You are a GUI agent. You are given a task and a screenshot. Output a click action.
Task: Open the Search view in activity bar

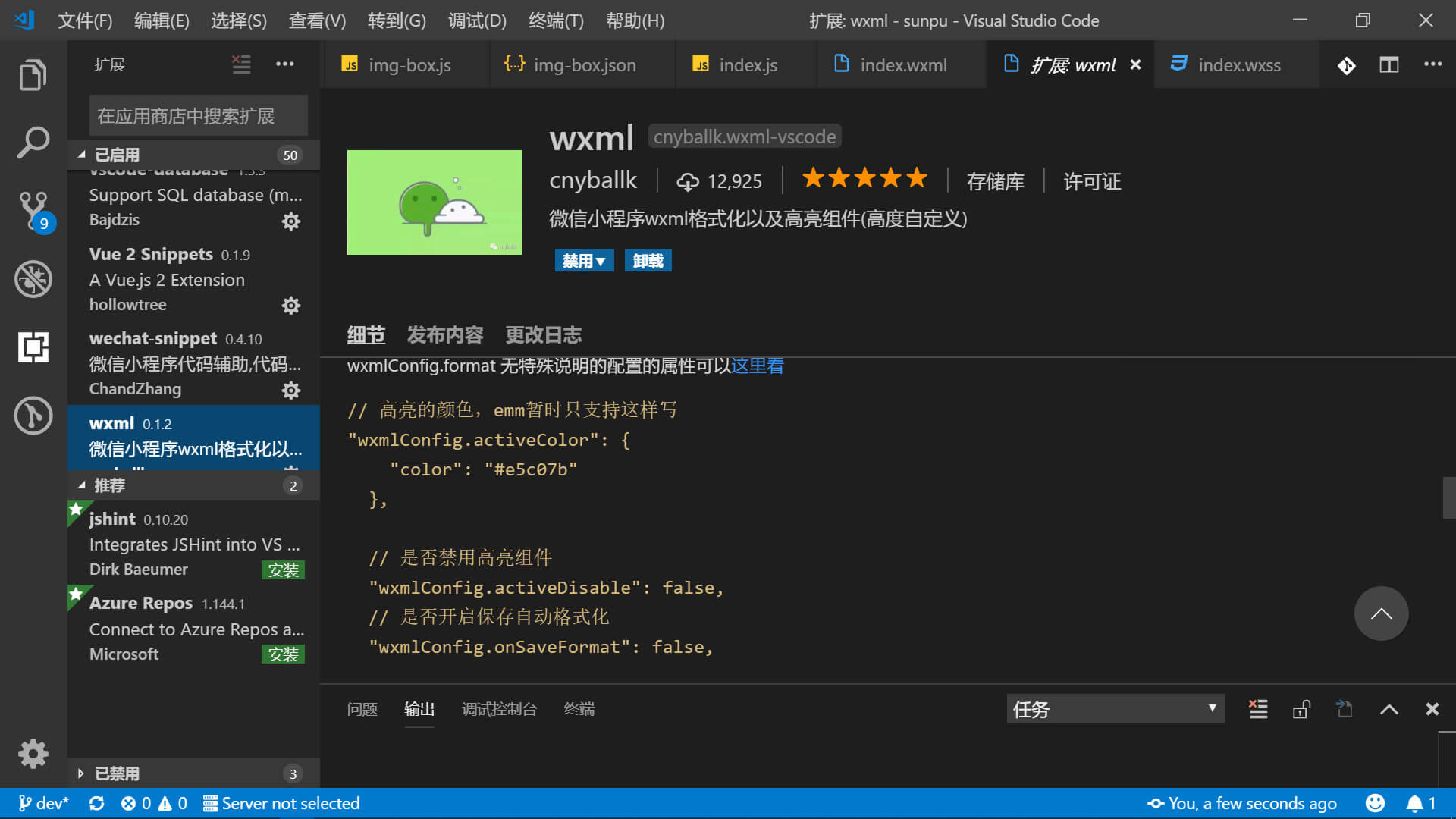click(x=33, y=143)
